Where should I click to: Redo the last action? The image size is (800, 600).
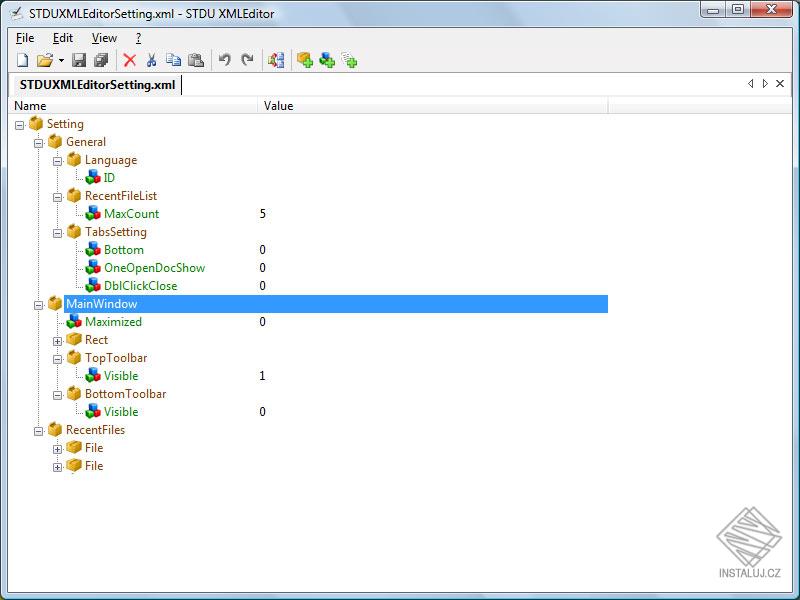(x=247, y=60)
